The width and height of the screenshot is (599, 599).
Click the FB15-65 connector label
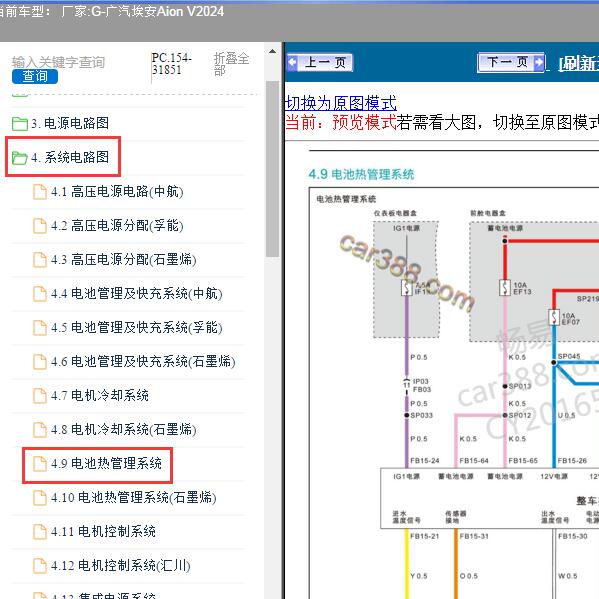(x=523, y=461)
